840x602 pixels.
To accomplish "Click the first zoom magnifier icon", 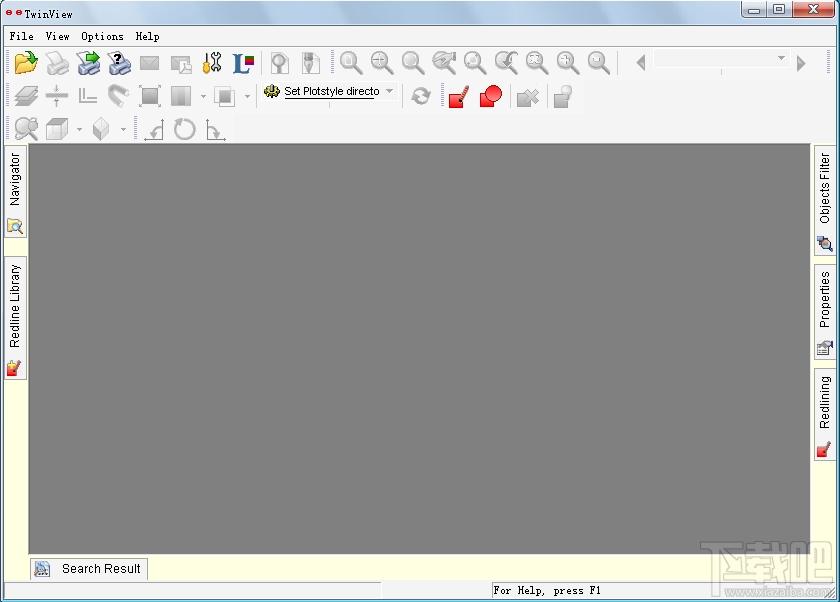I will 351,63.
